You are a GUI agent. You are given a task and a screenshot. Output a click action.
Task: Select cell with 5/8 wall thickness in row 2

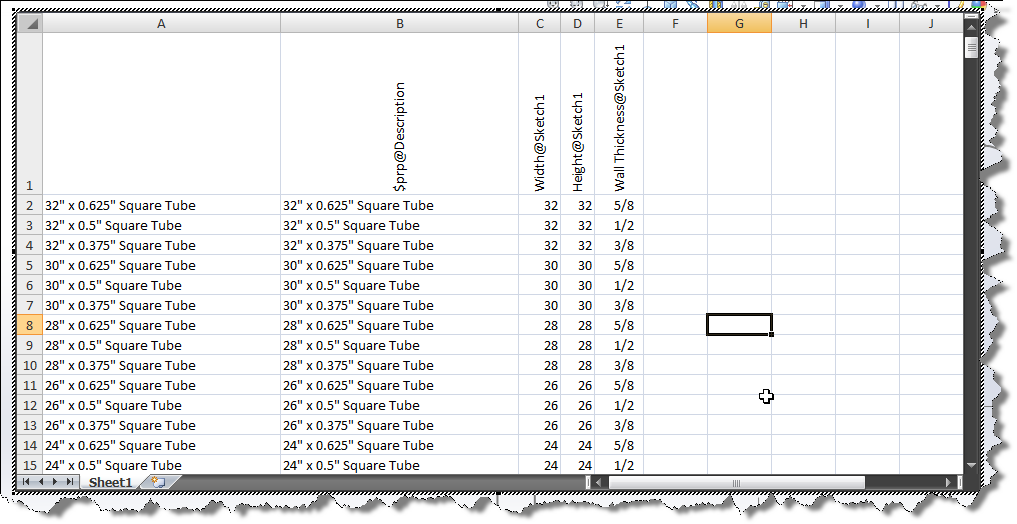pyautogui.click(x=618, y=205)
